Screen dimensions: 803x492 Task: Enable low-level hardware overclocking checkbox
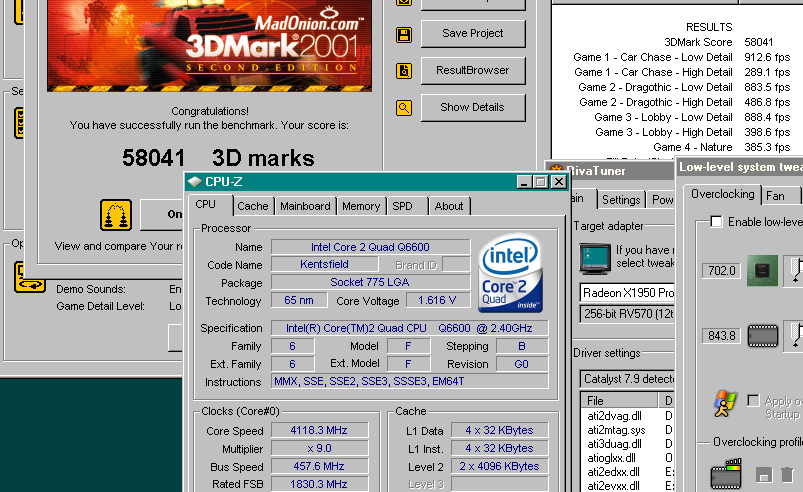716,222
